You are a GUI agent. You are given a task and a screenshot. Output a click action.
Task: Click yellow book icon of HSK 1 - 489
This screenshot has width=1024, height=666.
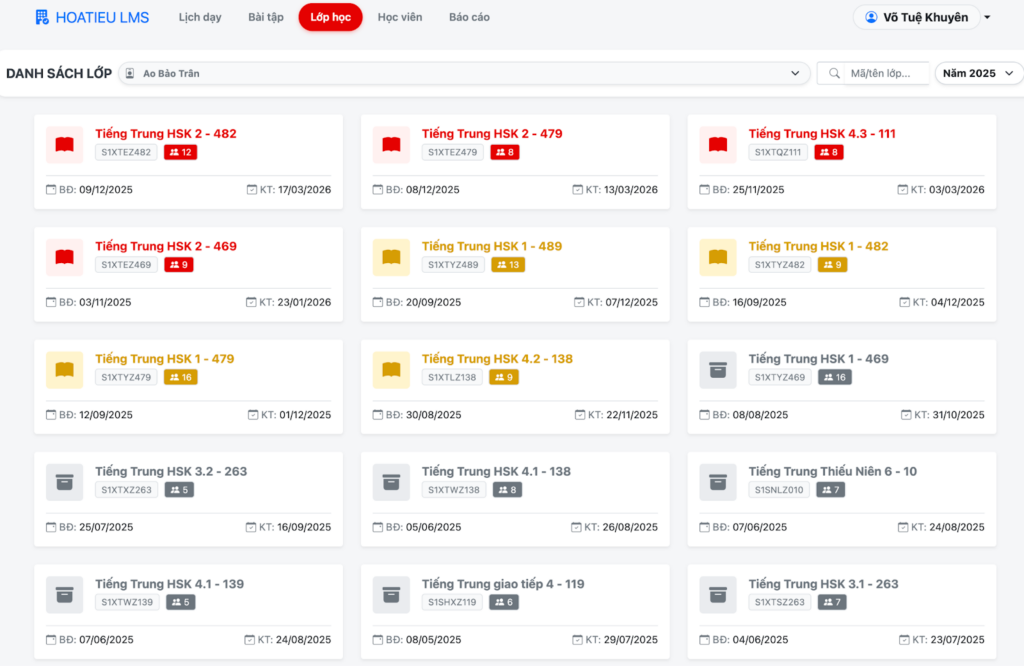391,258
